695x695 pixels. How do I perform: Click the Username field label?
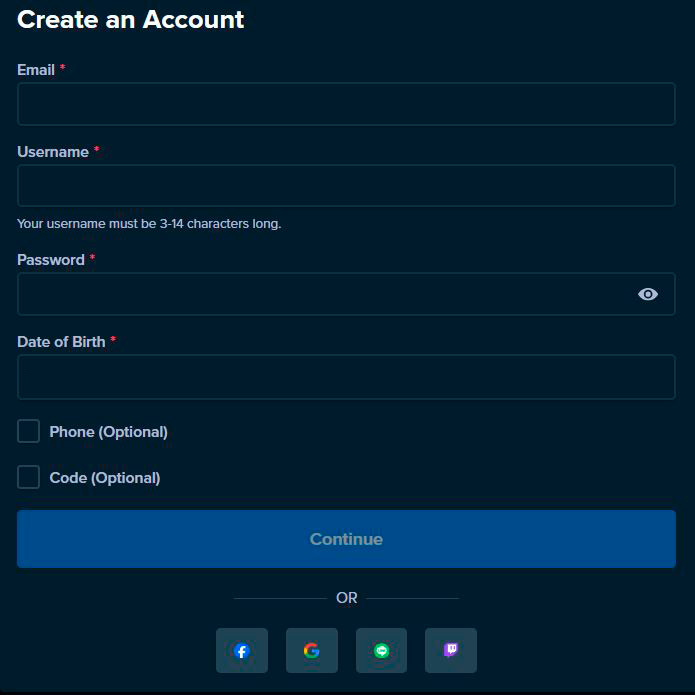(53, 152)
